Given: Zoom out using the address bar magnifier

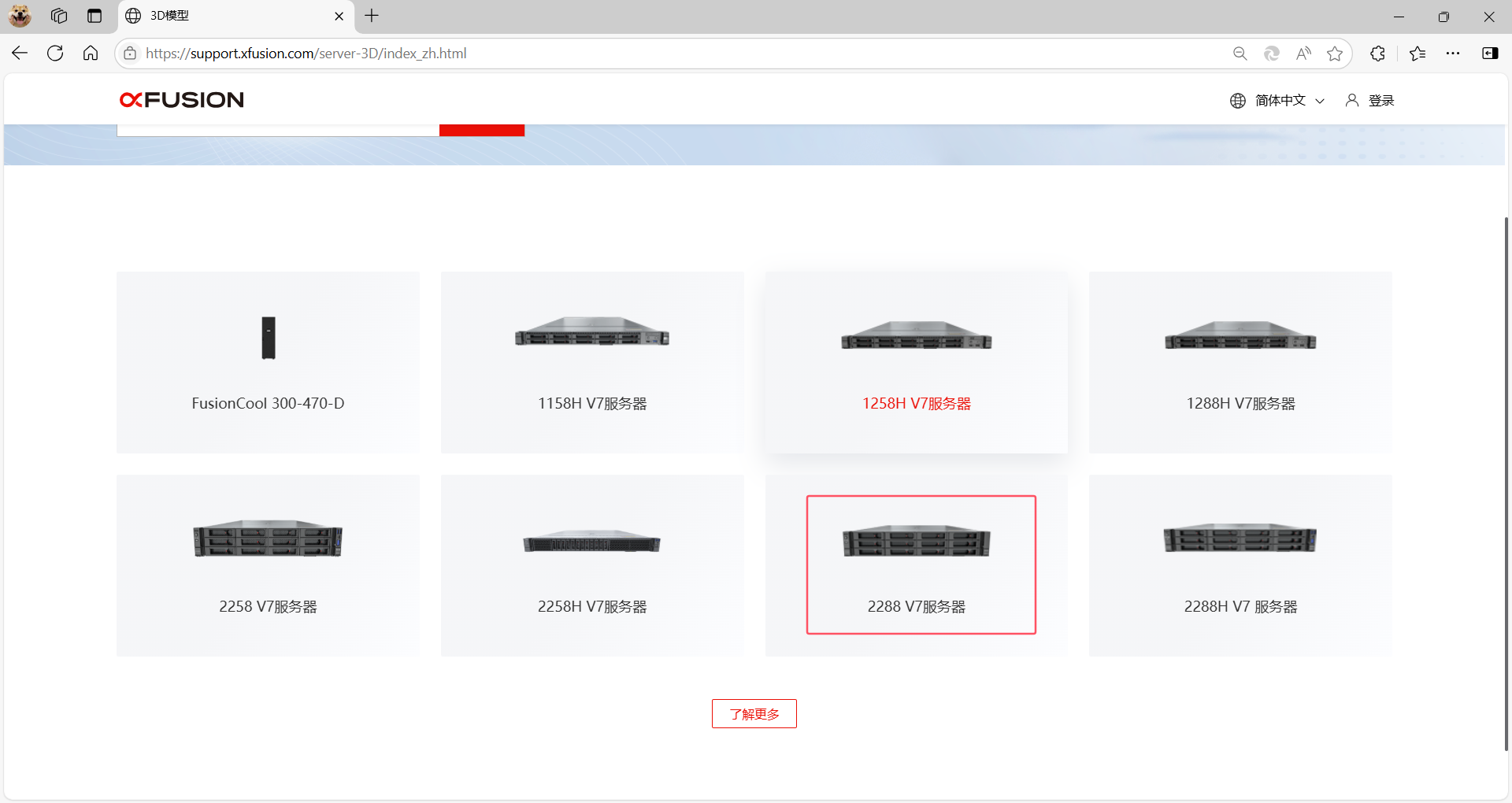Looking at the screenshot, I should tap(1240, 54).
